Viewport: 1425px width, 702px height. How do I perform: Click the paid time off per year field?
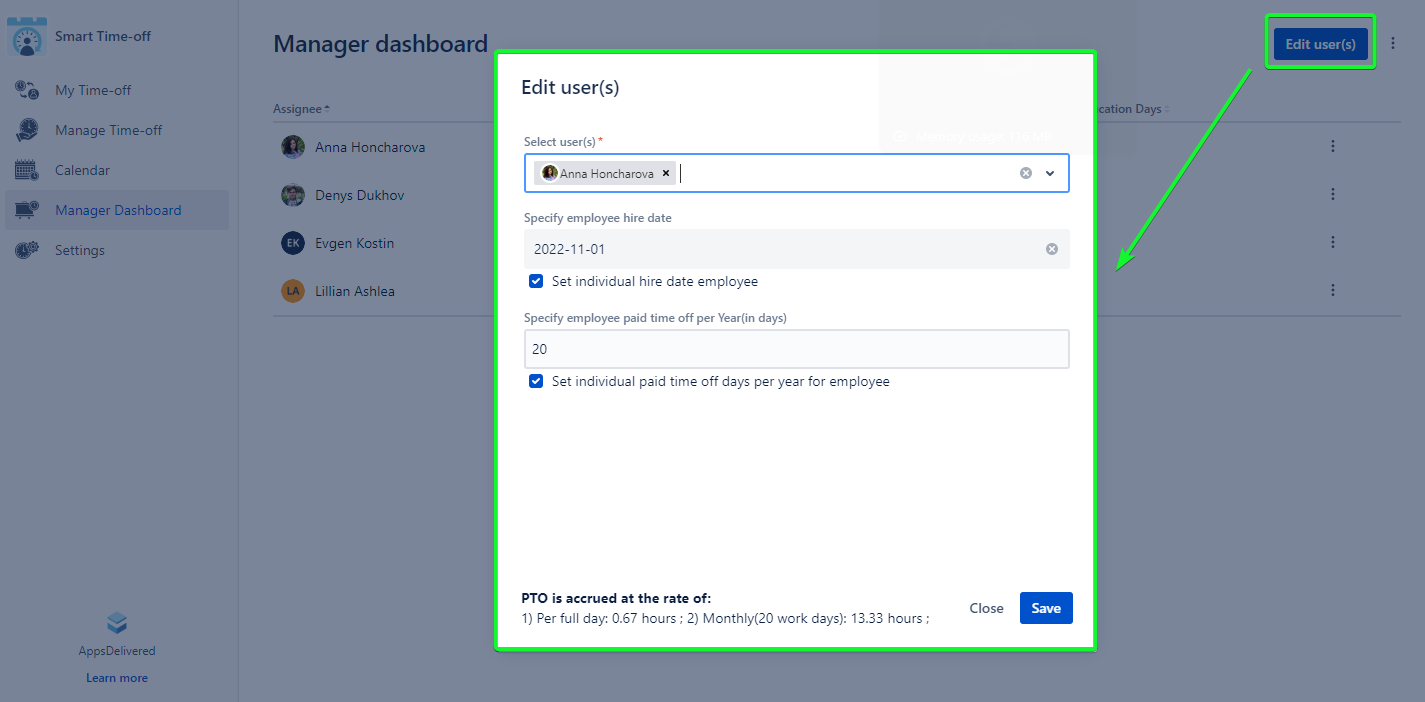point(796,349)
